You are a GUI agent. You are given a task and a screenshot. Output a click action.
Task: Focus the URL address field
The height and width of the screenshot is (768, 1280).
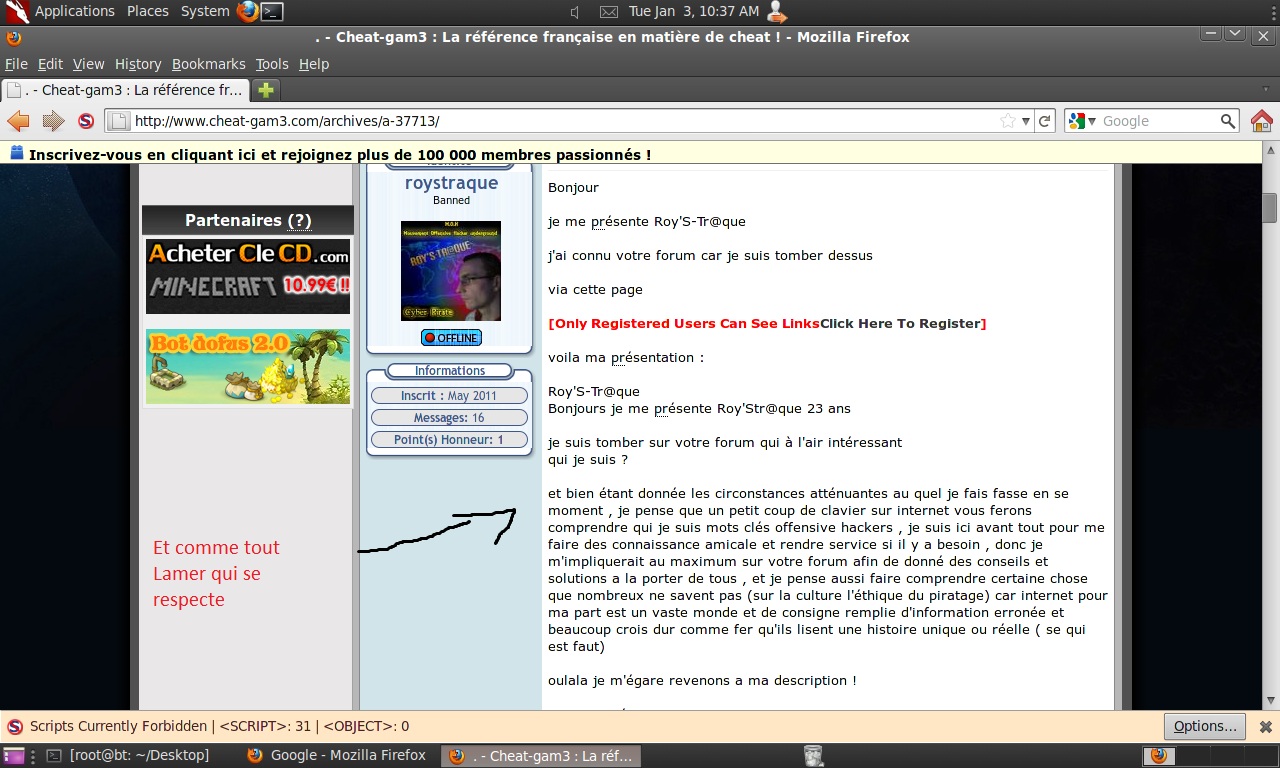coord(565,121)
